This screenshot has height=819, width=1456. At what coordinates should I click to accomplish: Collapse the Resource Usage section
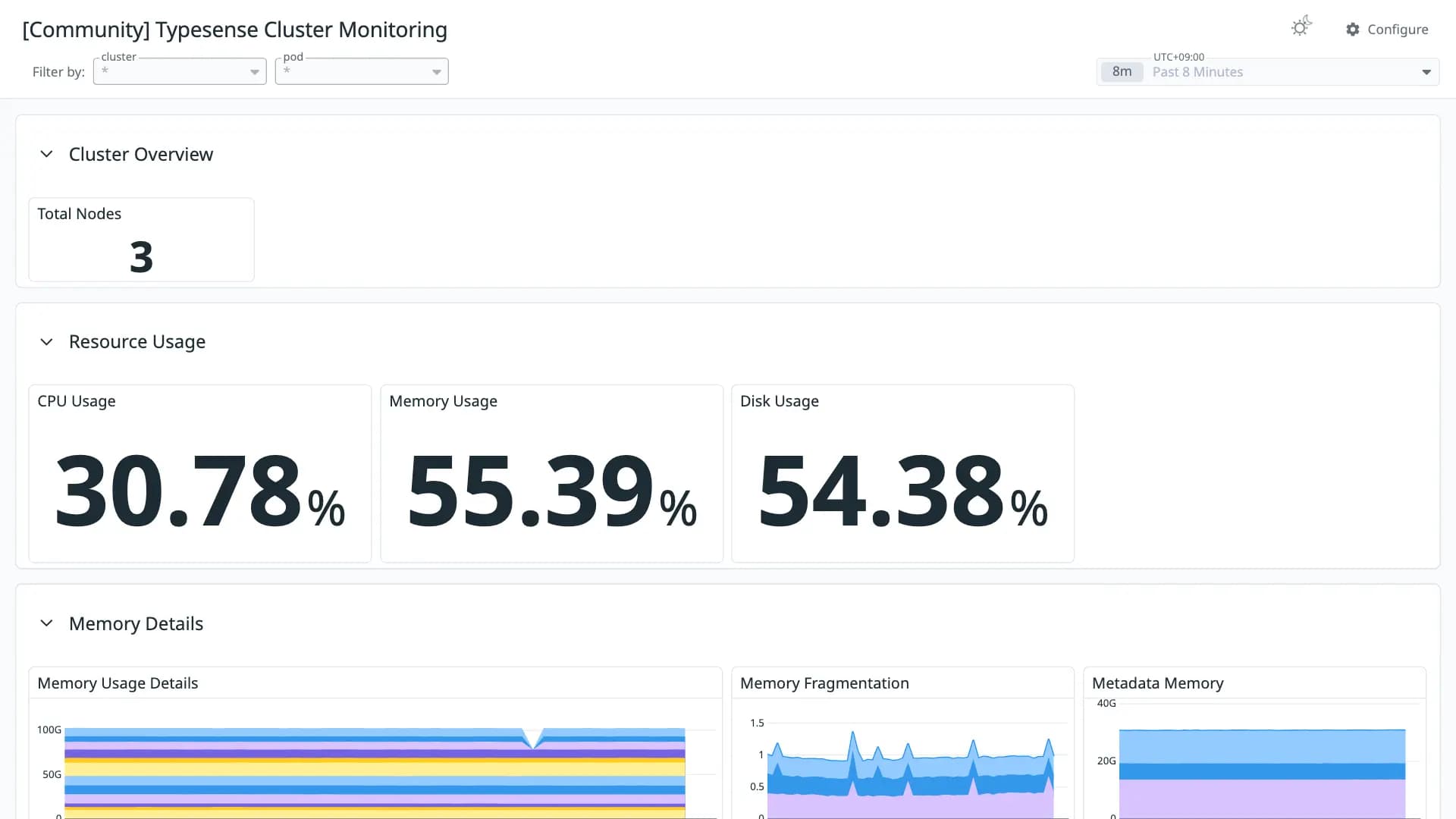(46, 342)
